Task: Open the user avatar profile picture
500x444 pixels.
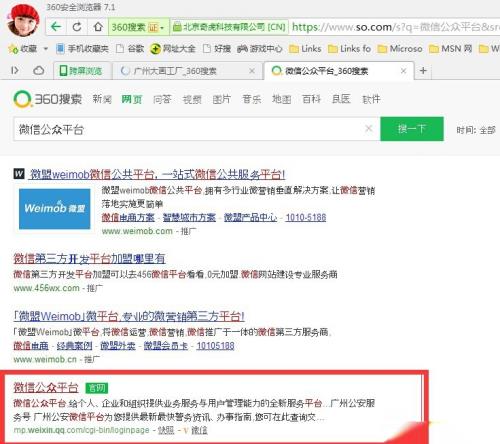Action: click(23, 20)
